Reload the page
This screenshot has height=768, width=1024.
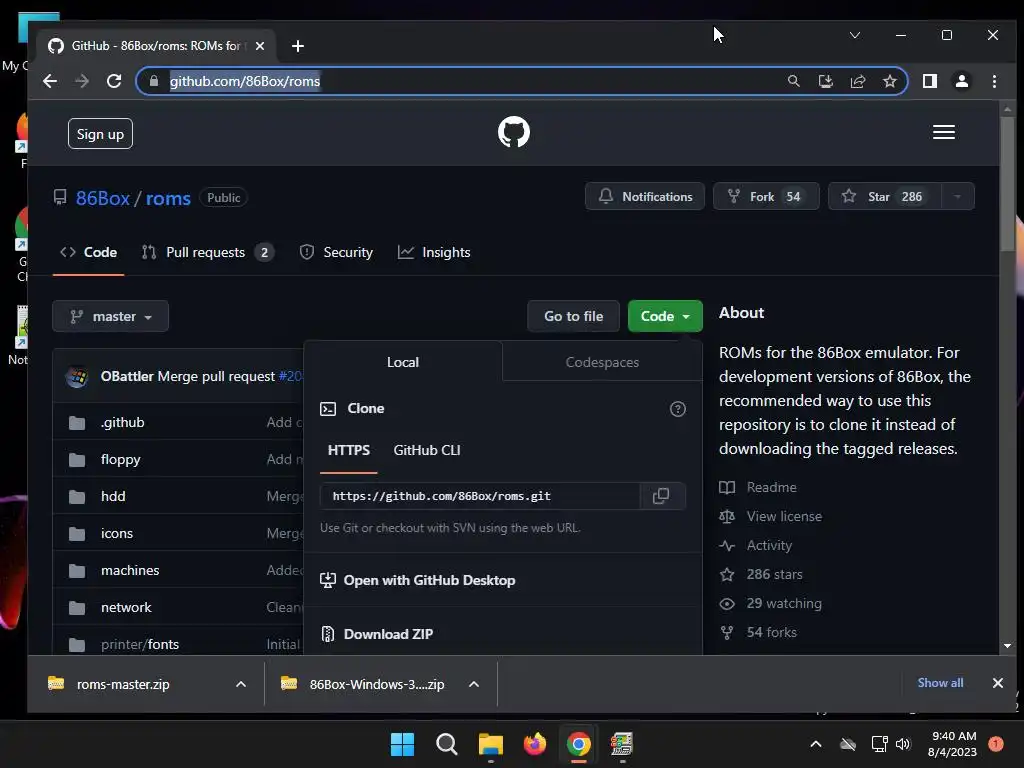point(114,81)
